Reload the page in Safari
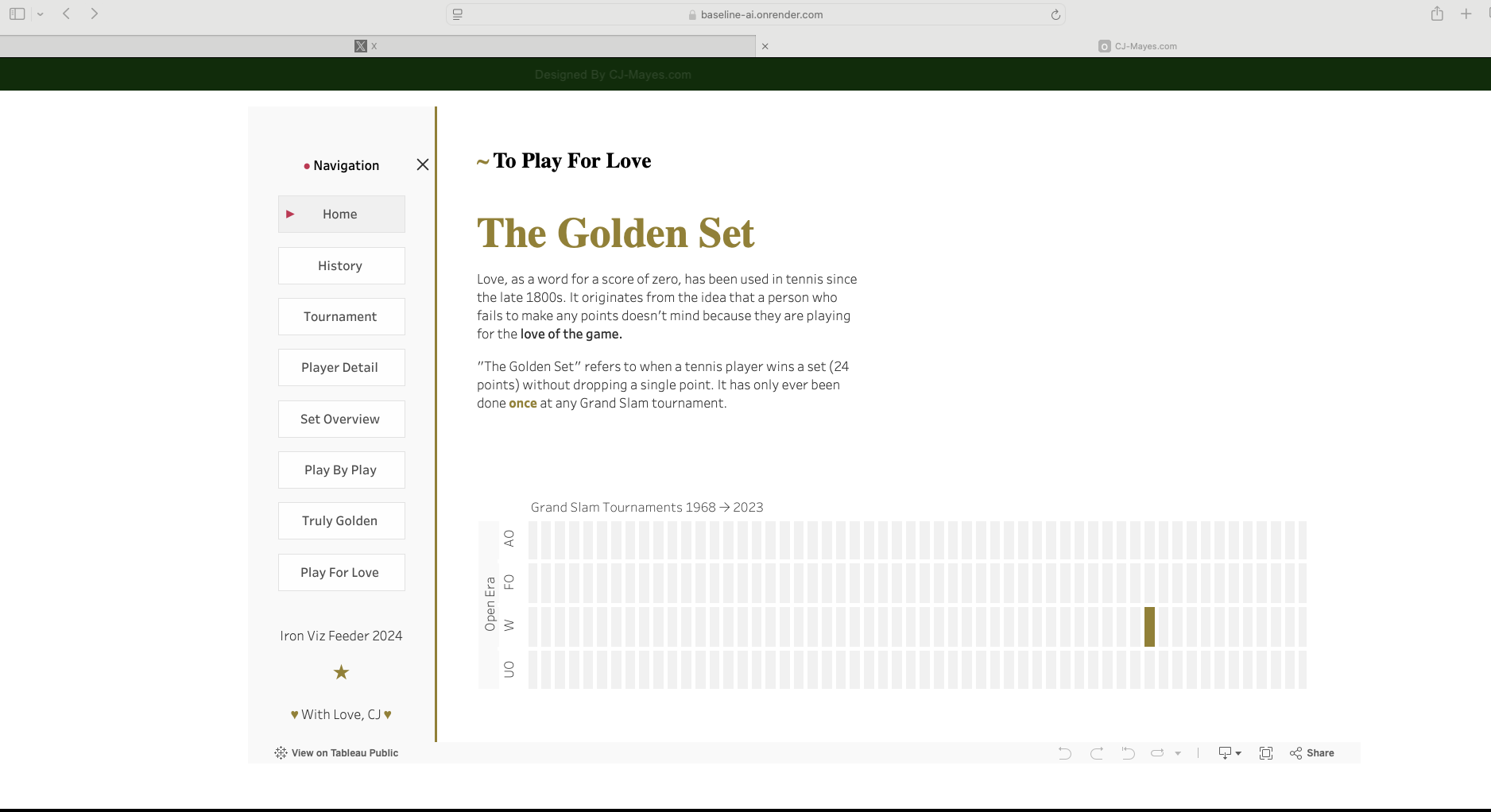Image resolution: width=1491 pixels, height=812 pixels. (1055, 14)
